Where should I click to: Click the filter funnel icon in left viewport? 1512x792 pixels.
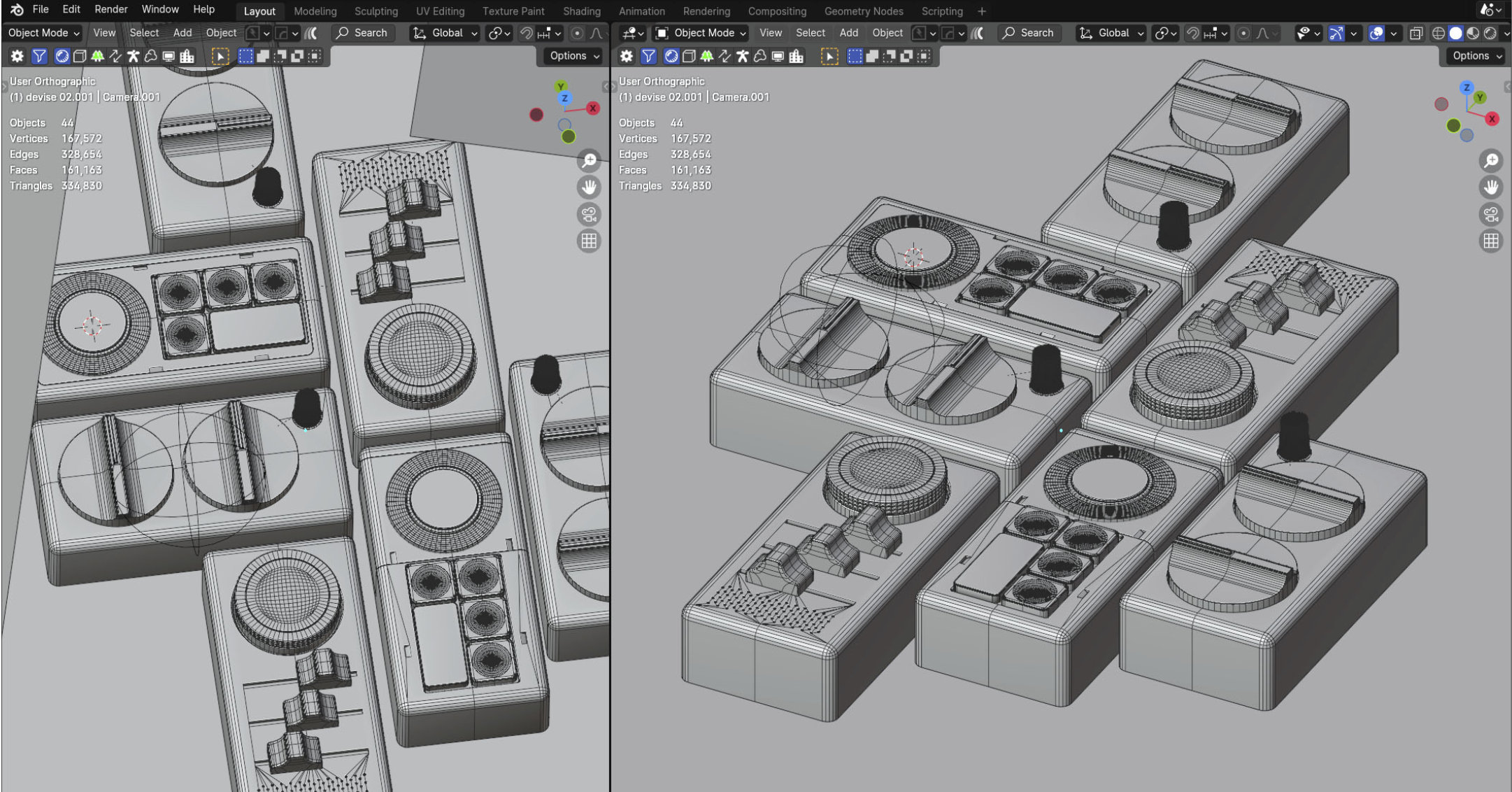(39, 56)
